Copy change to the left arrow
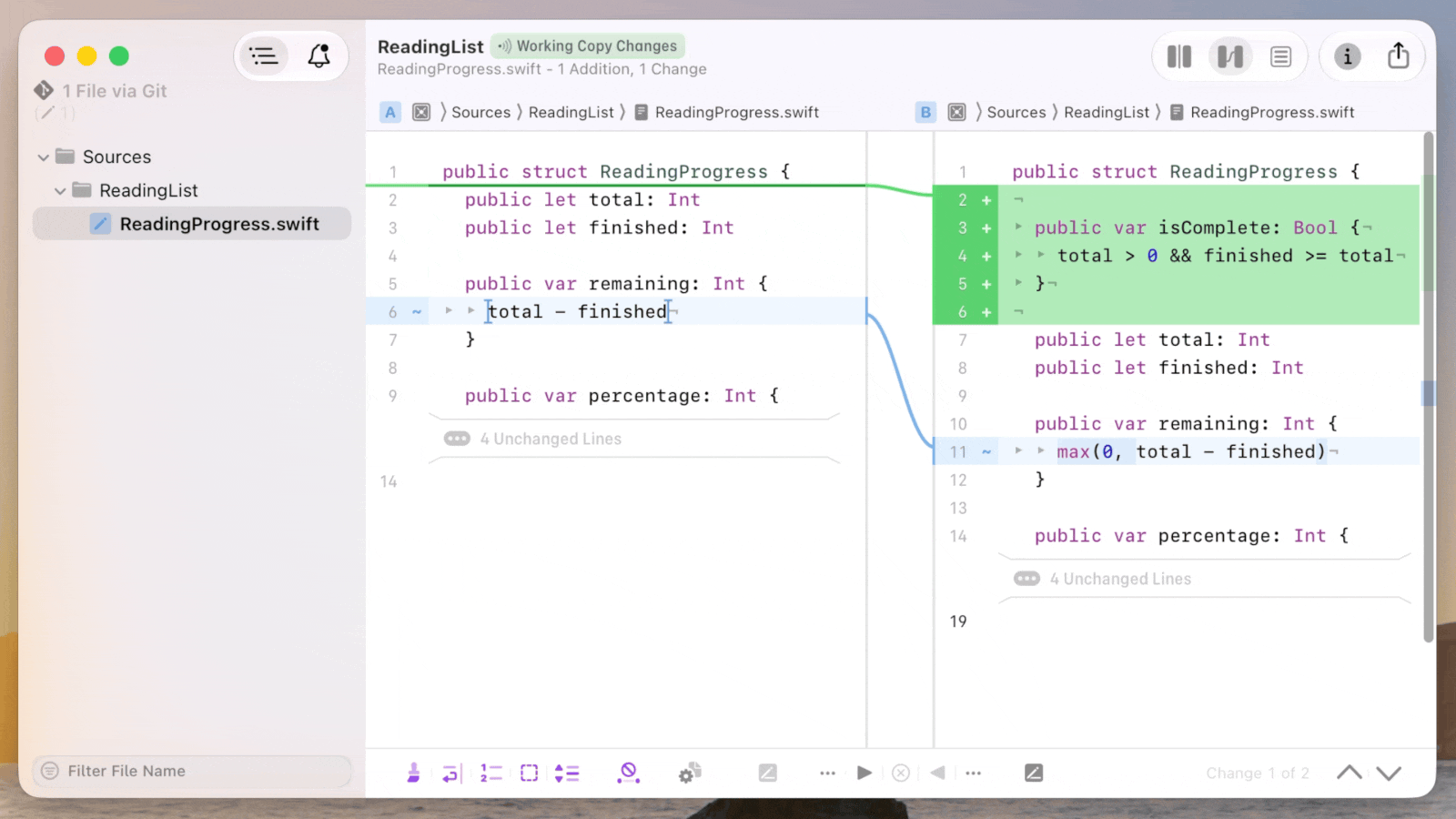 click(937, 773)
